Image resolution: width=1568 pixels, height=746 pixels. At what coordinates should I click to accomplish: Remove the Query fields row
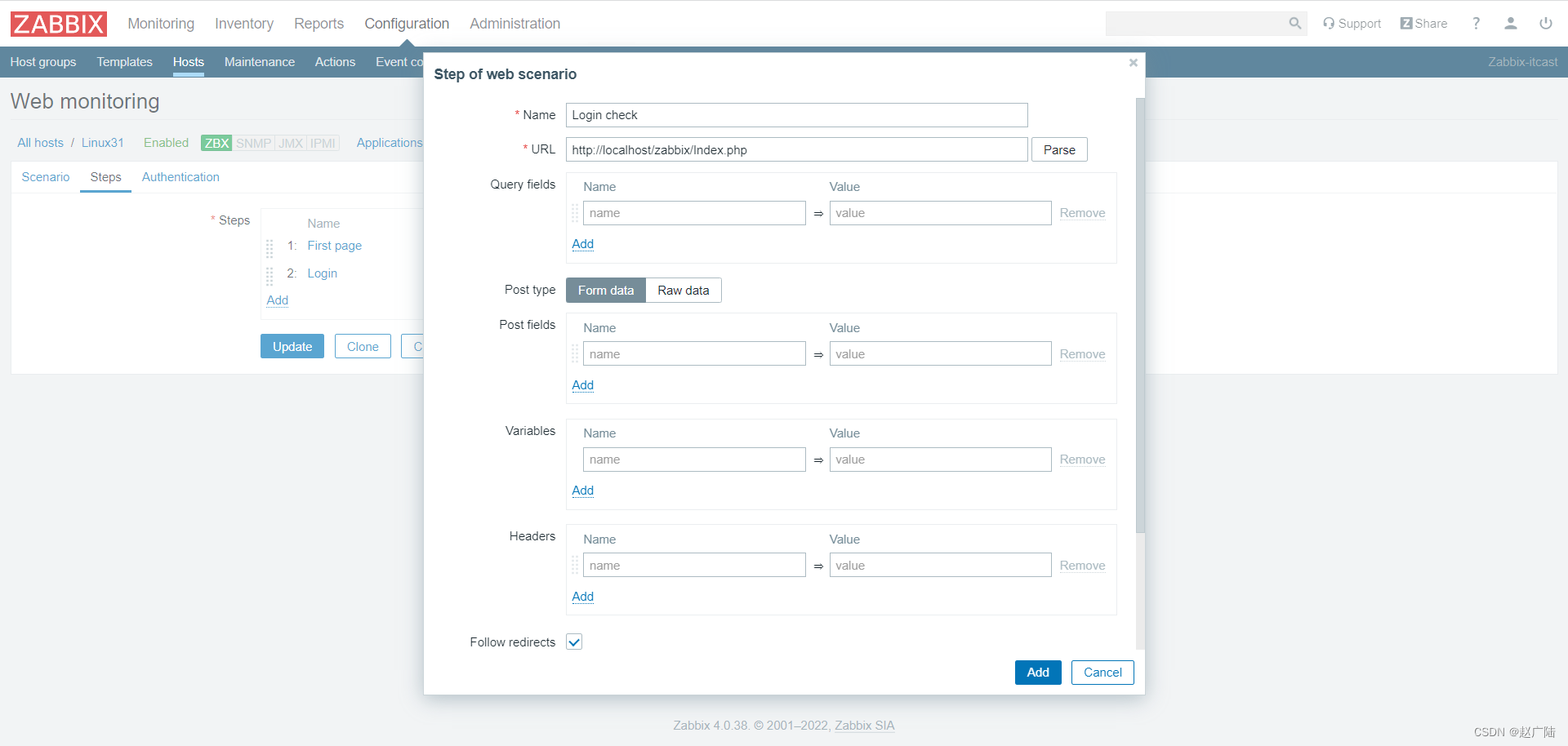click(x=1082, y=213)
